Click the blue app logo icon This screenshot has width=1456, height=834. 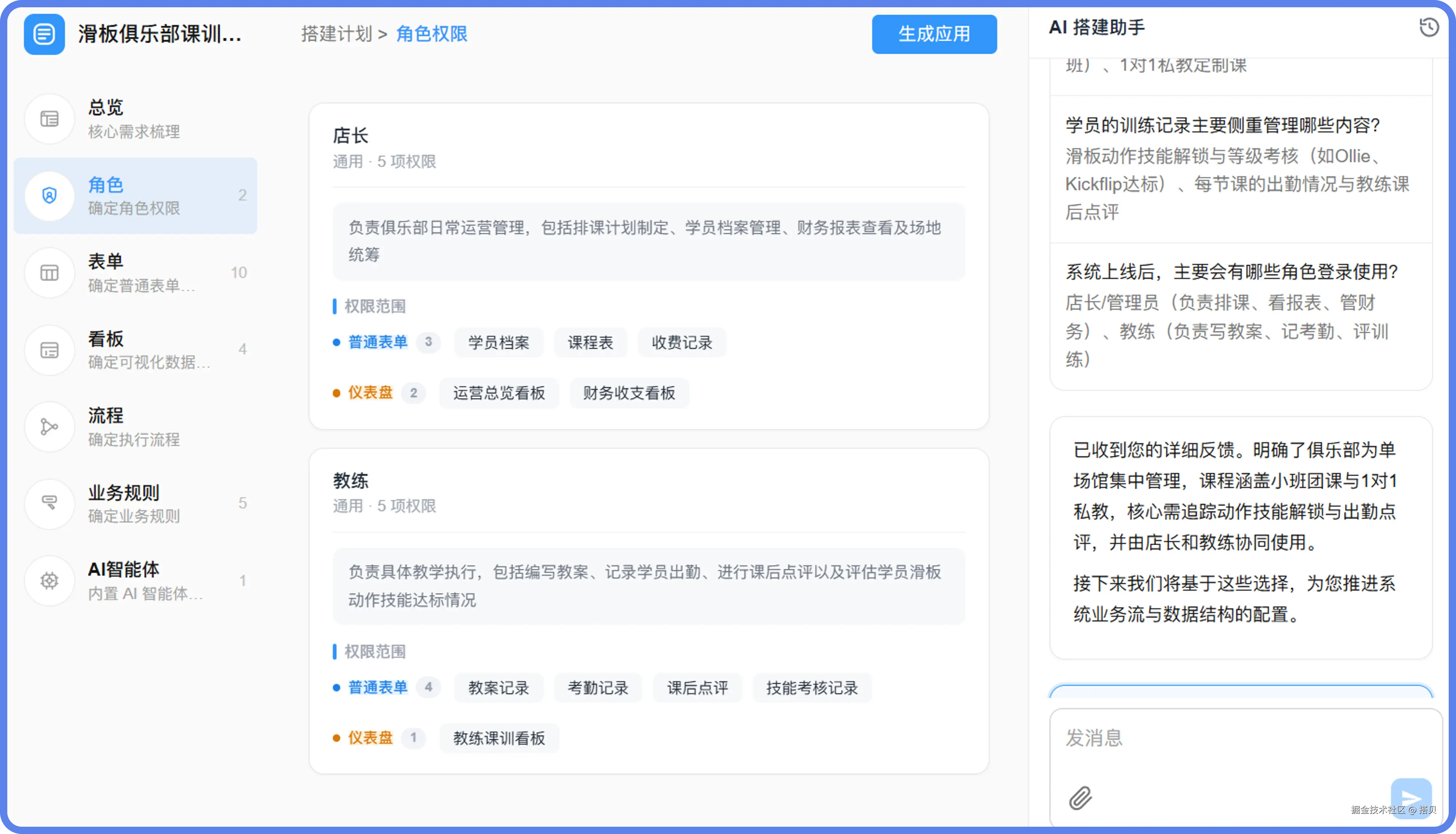point(44,34)
